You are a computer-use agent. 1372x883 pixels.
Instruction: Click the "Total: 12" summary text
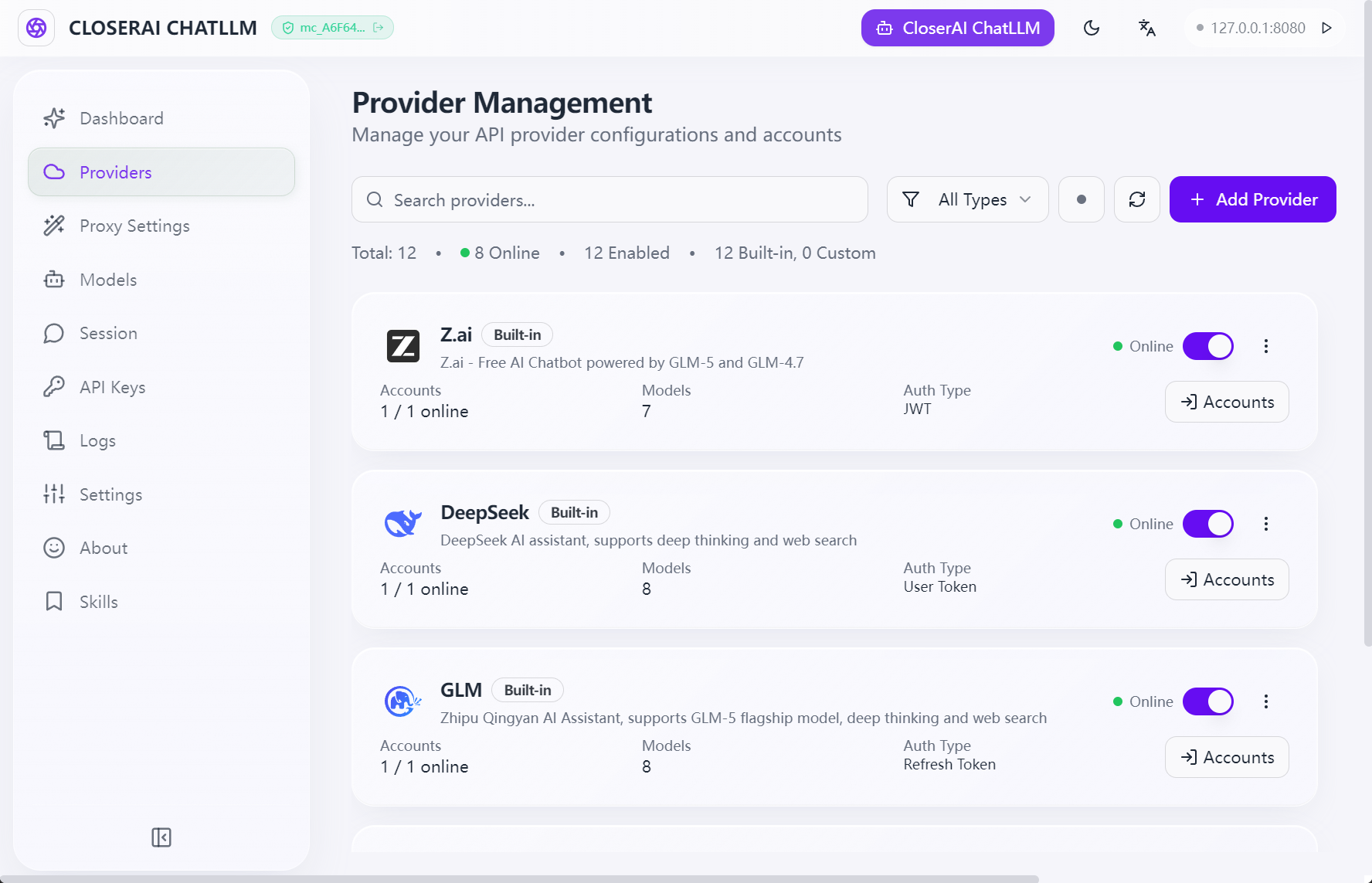tap(384, 253)
